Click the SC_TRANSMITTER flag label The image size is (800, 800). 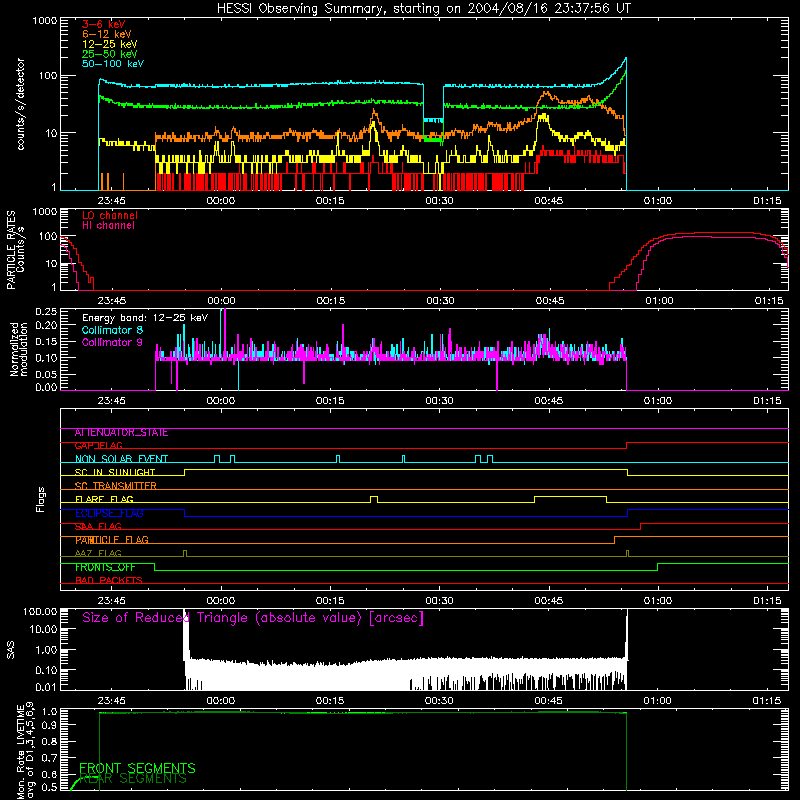point(116,485)
